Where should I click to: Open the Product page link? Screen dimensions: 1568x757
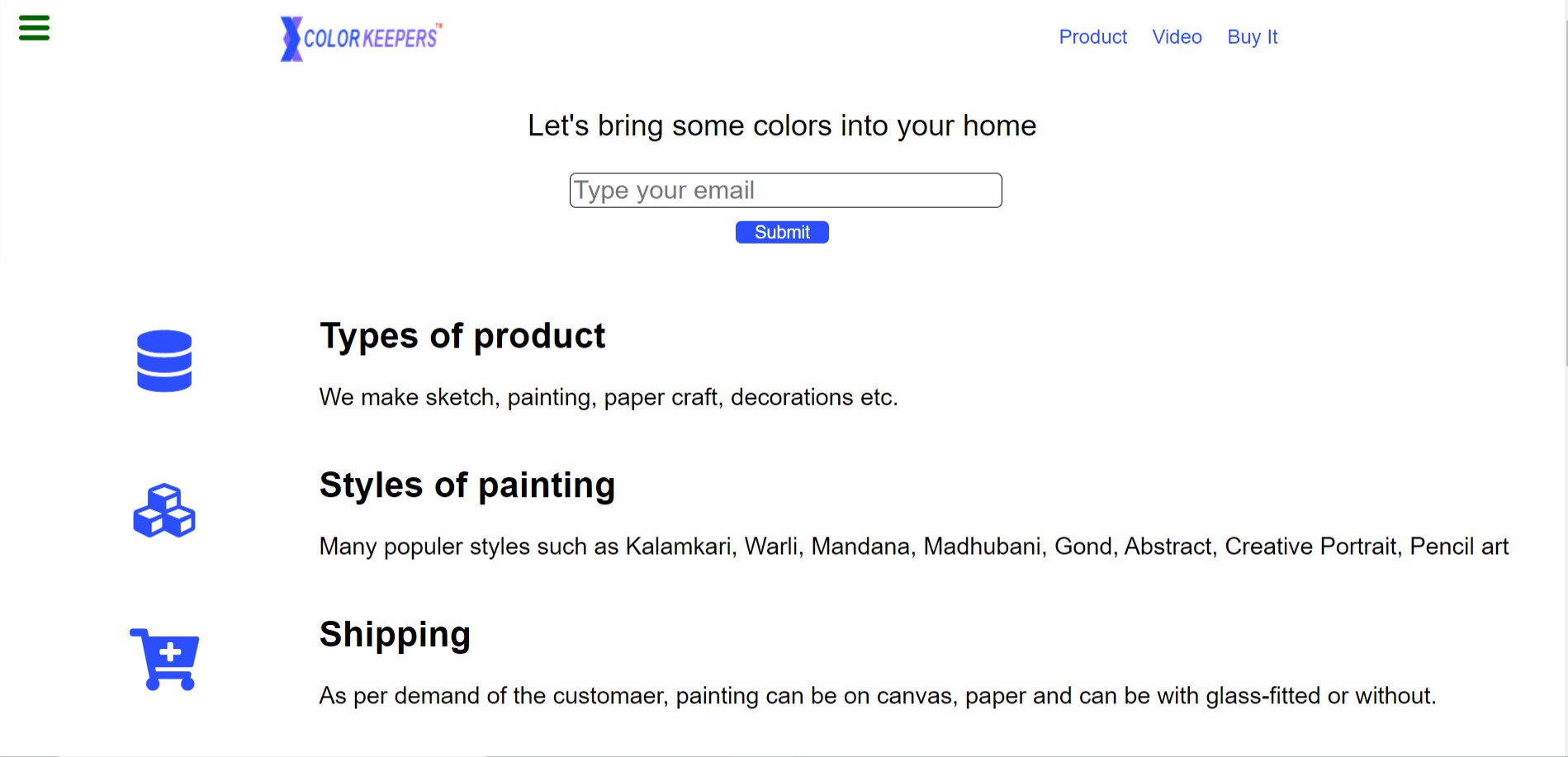coord(1092,37)
